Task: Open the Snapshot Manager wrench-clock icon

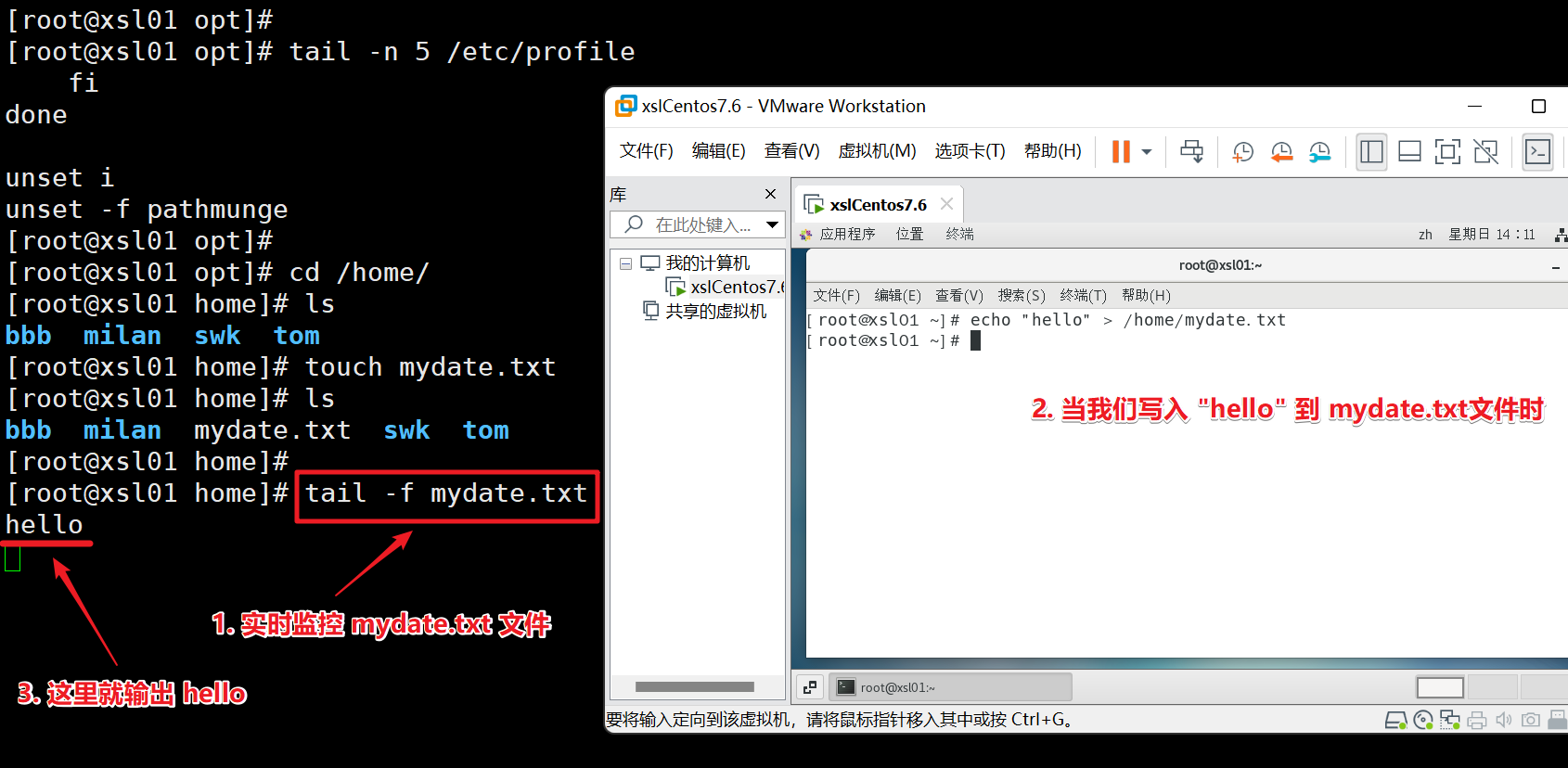Action: pos(1319,152)
